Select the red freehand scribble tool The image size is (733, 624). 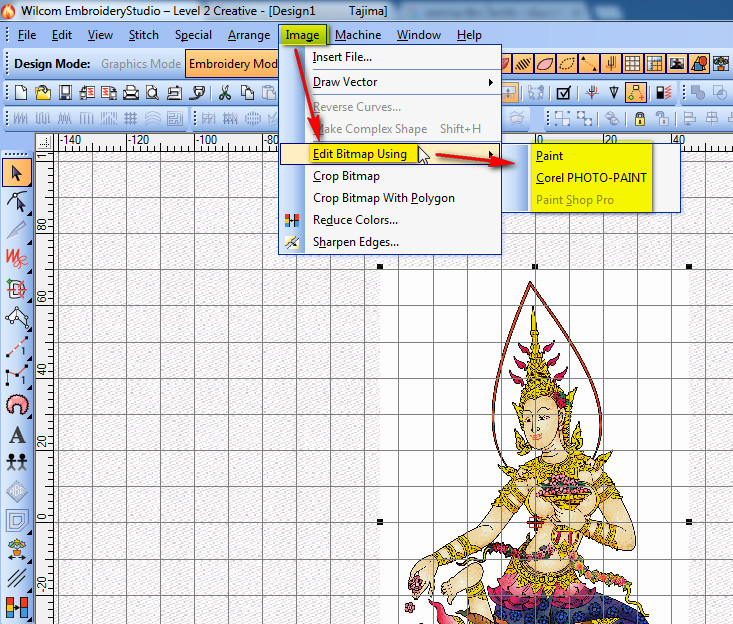(17, 258)
